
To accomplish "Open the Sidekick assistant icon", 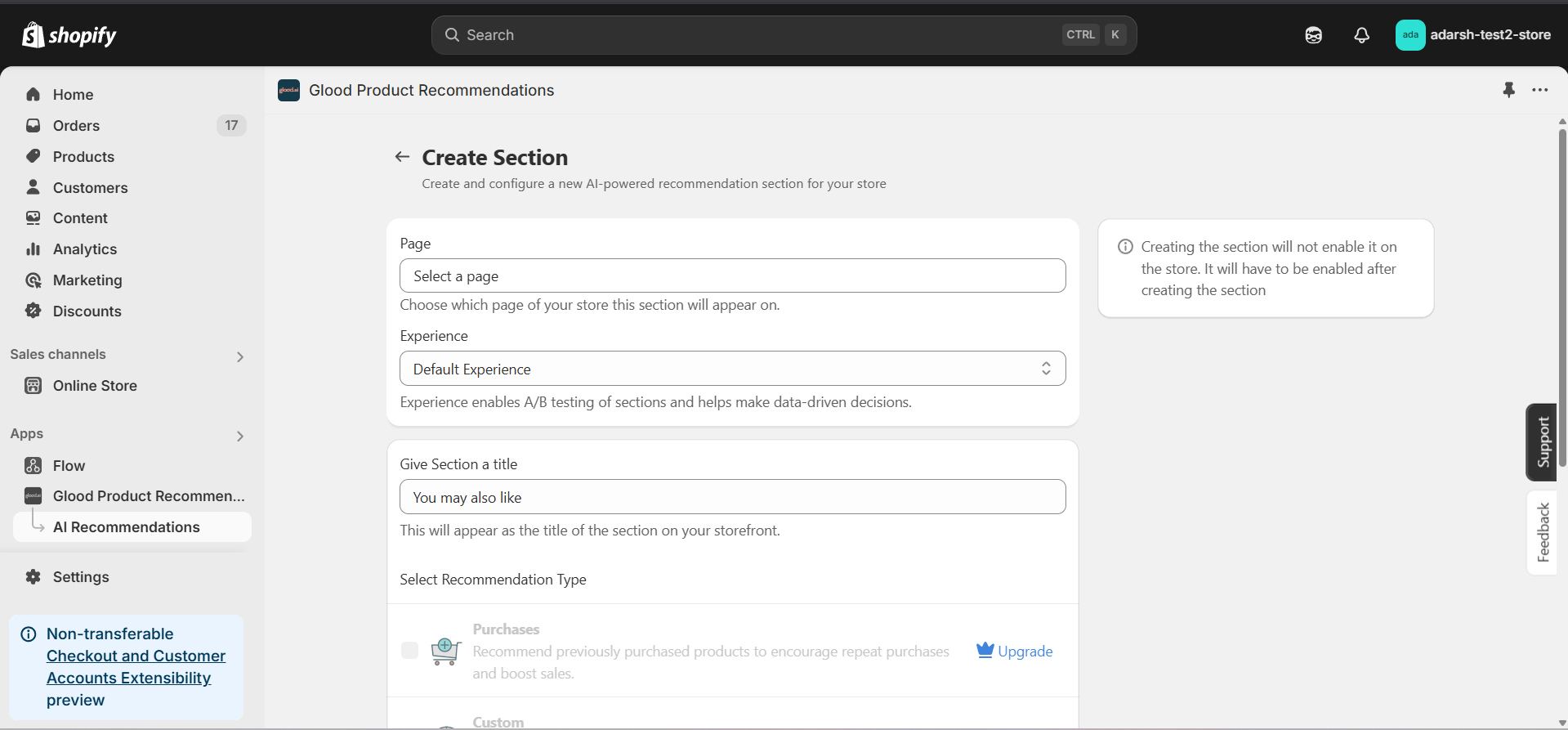I will pos(1313,35).
